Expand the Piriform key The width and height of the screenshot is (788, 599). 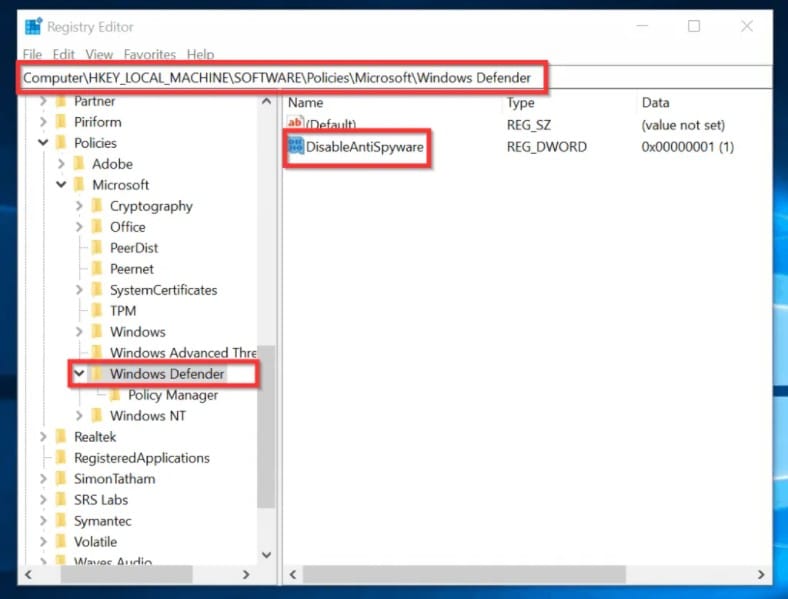pos(43,122)
